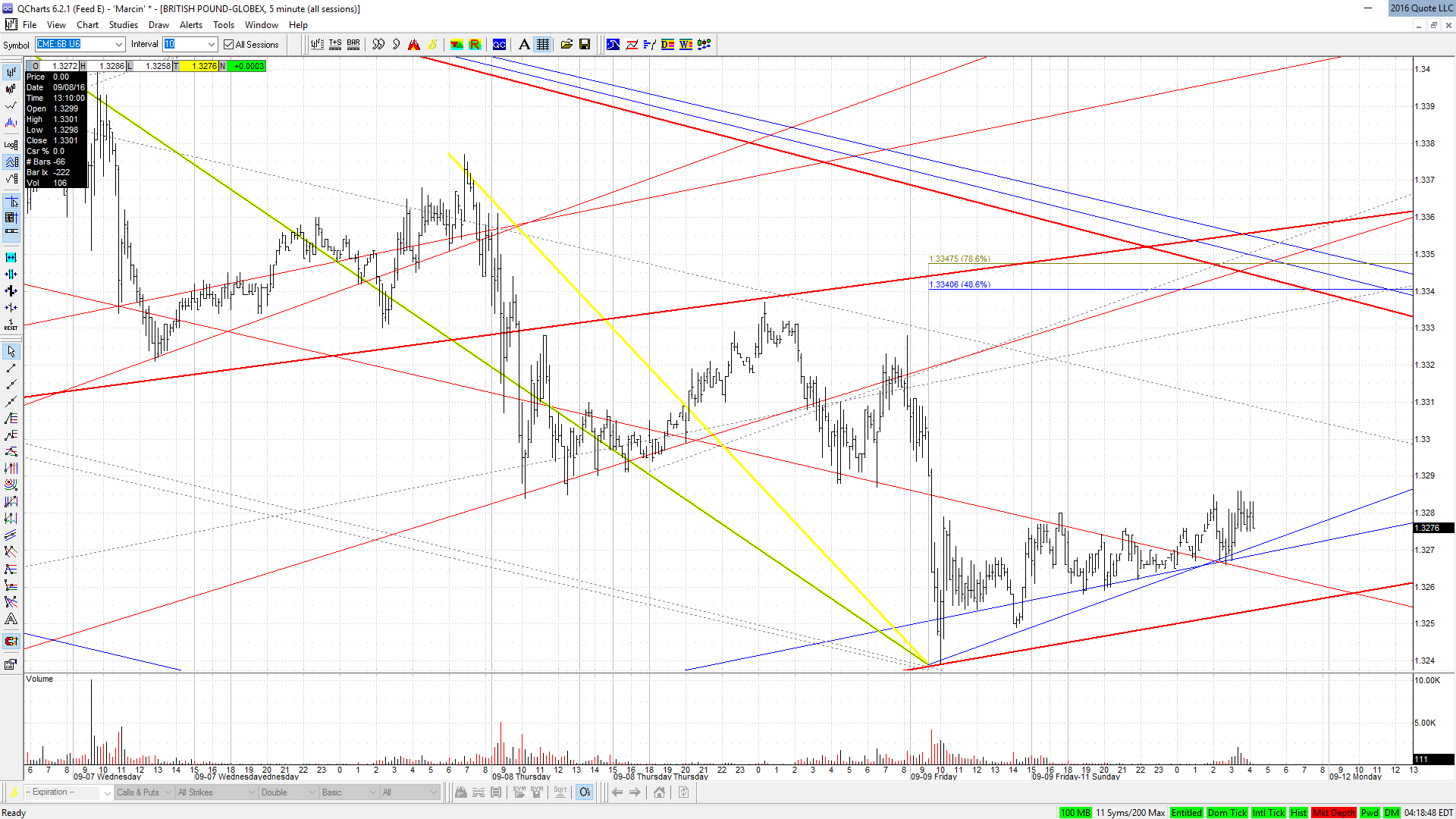Click the Sort icon in bottom toolbar
The height and width of the screenshot is (819, 1456).
pos(560,792)
